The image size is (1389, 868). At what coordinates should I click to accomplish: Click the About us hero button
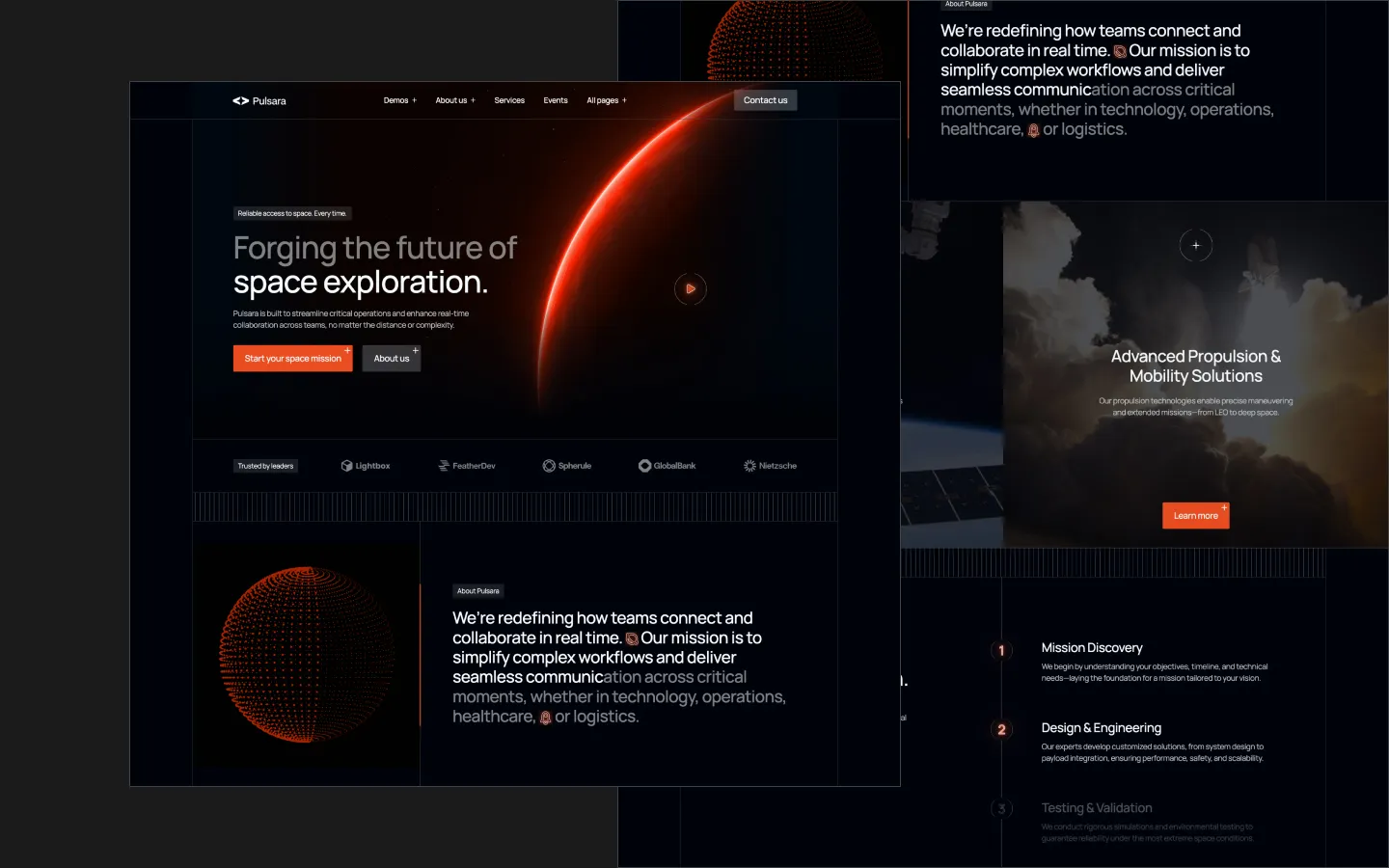click(392, 359)
